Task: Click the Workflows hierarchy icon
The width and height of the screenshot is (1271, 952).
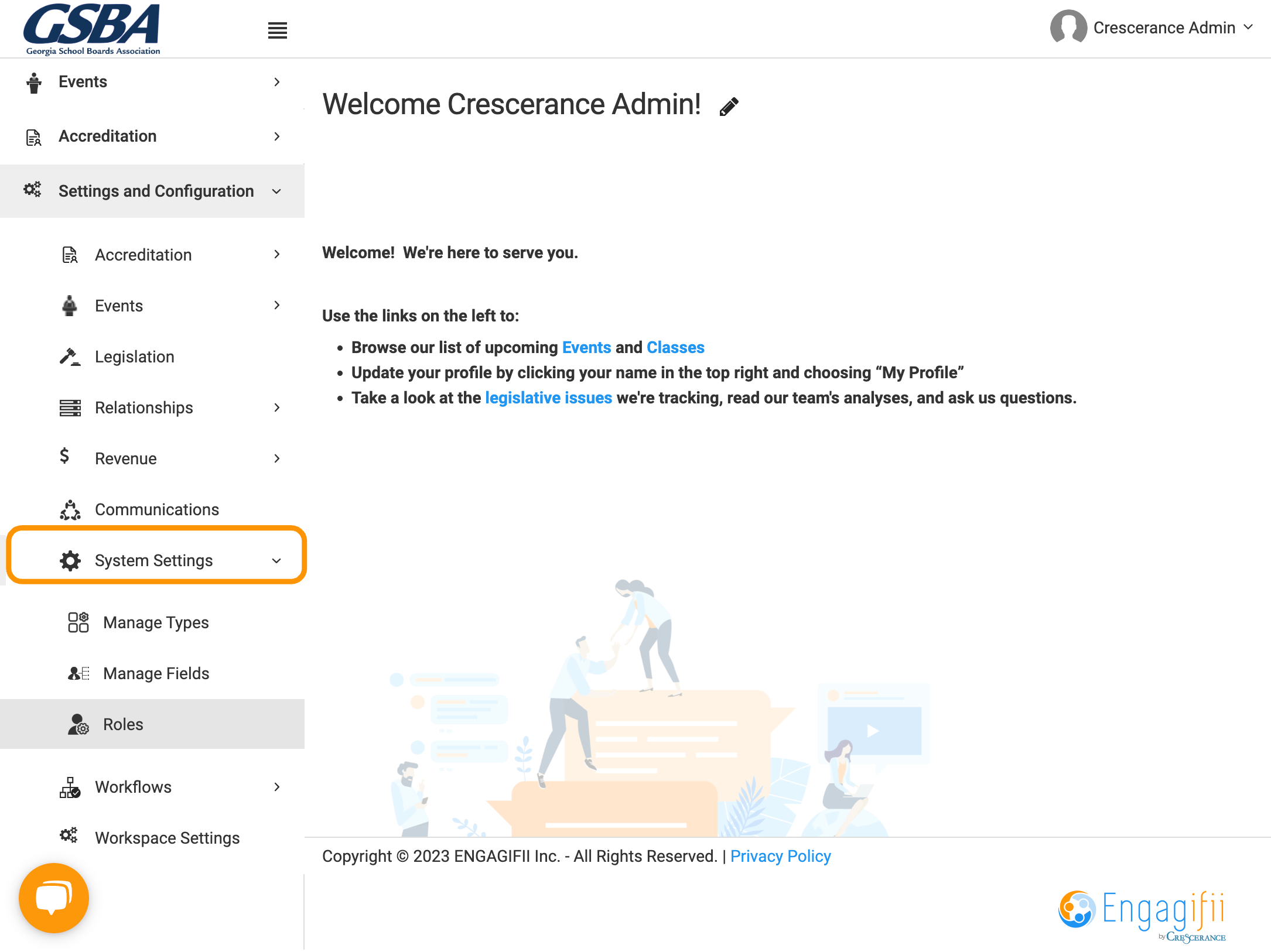Action: pyautogui.click(x=70, y=787)
